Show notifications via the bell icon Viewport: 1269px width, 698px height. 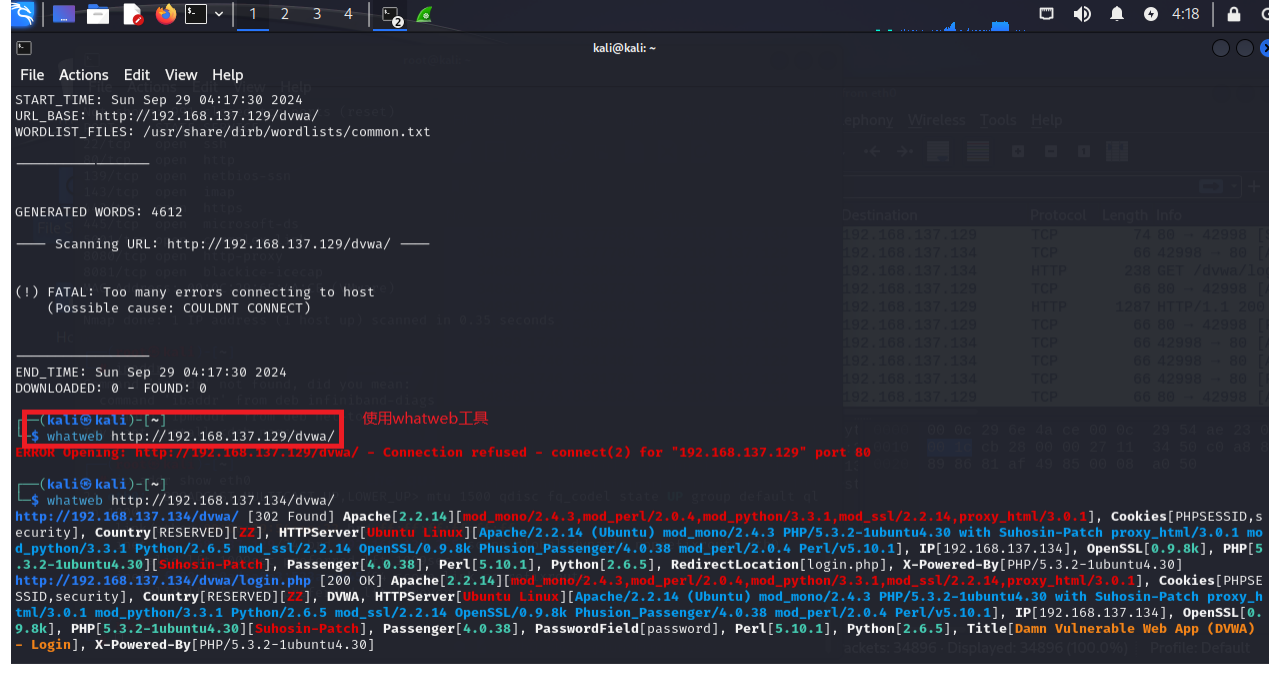click(x=1117, y=14)
